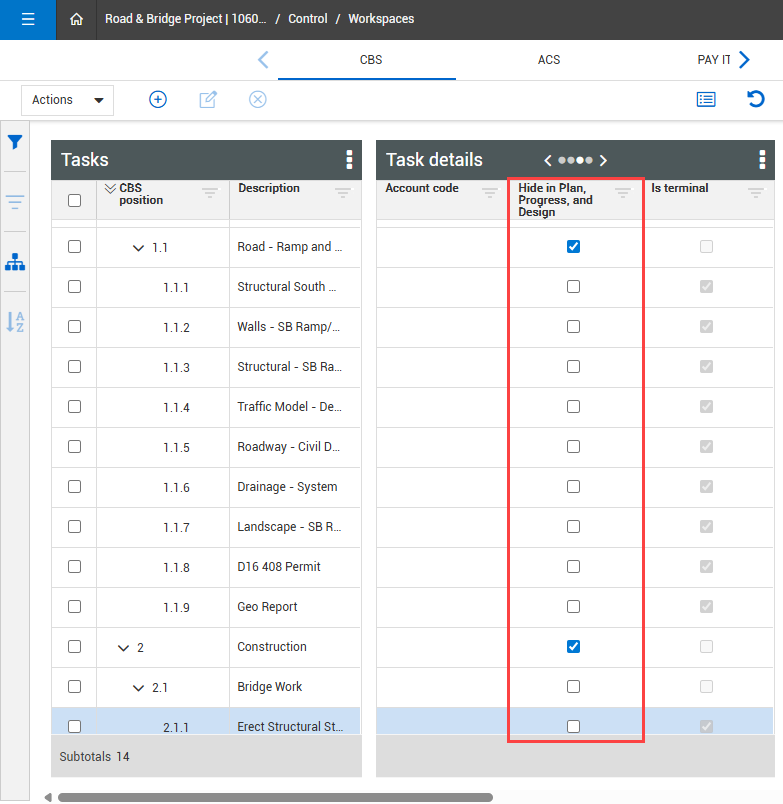Switch to the ACS tab

(549, 60)
